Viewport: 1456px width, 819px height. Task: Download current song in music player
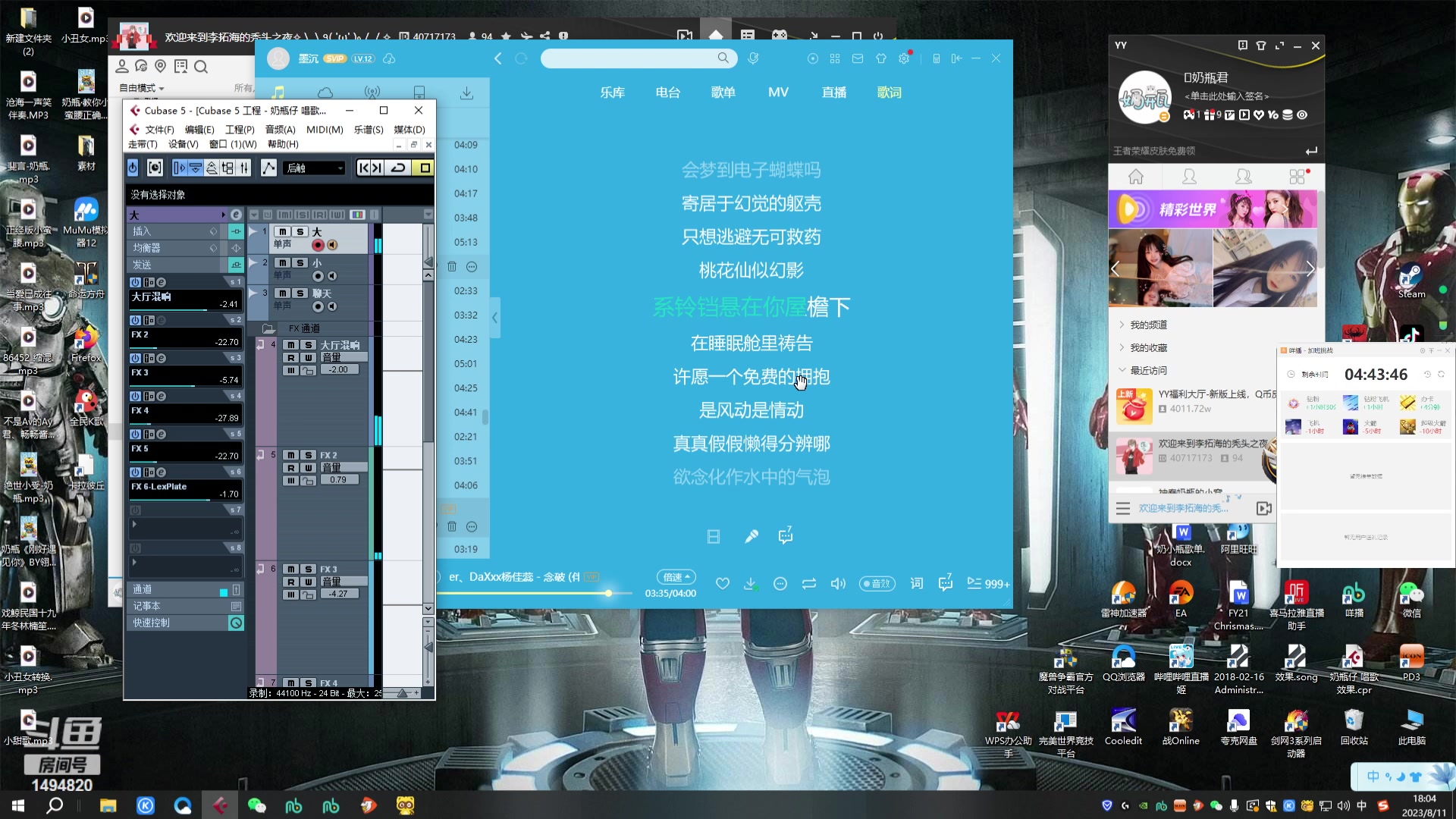pyautogui.click(x=751, y=583)
